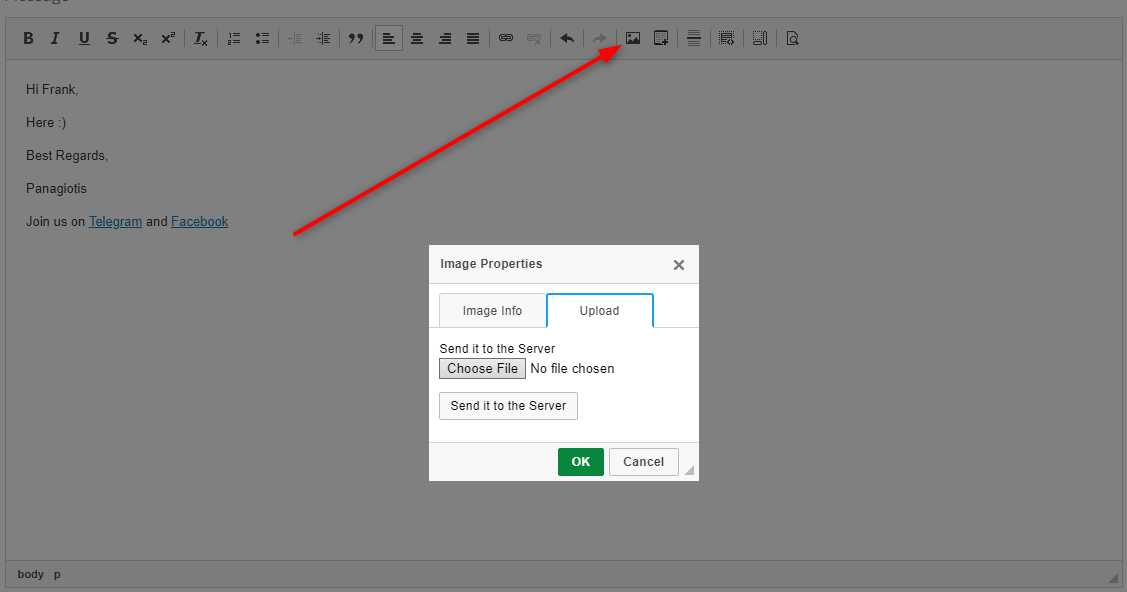Screen dimensions: 1127x592
Task: Click the 'Hi Frank,' line
Action: point(52,89)
